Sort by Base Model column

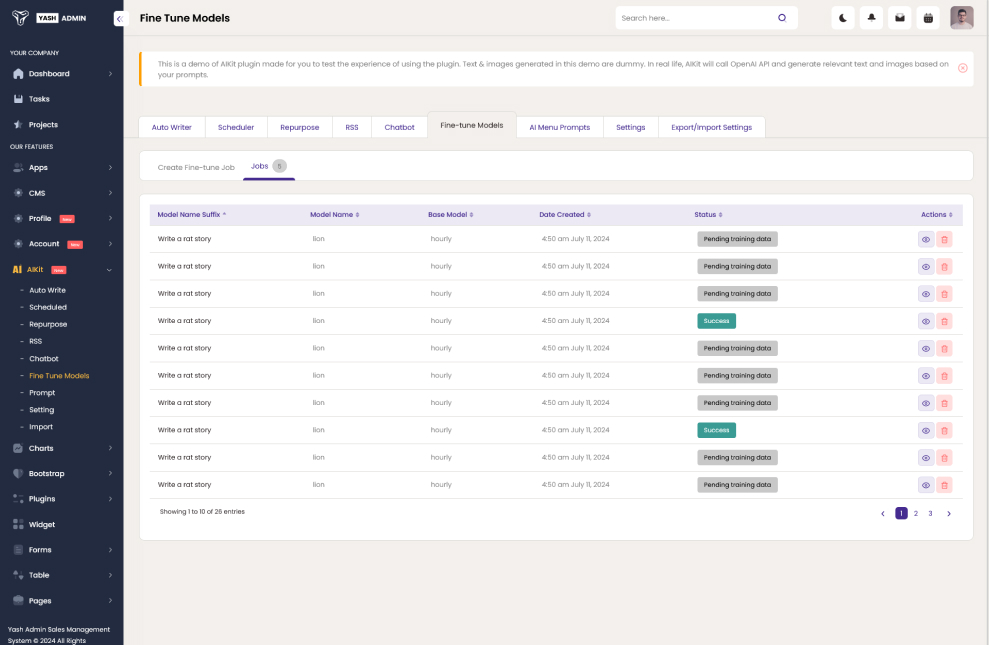(450, 215)
